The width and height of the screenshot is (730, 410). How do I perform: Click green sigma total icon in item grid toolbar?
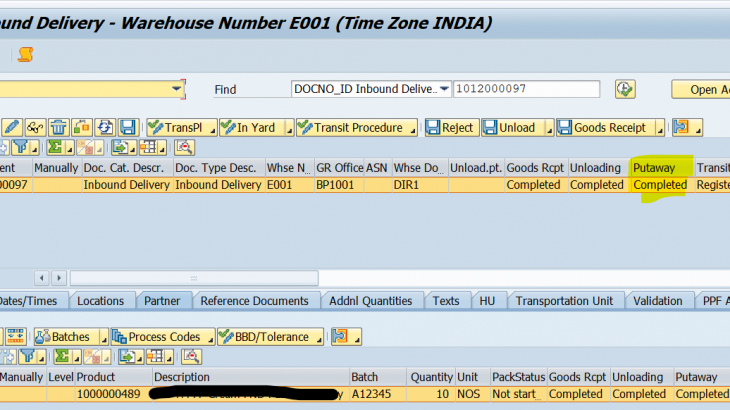click(x=62, y=356)
